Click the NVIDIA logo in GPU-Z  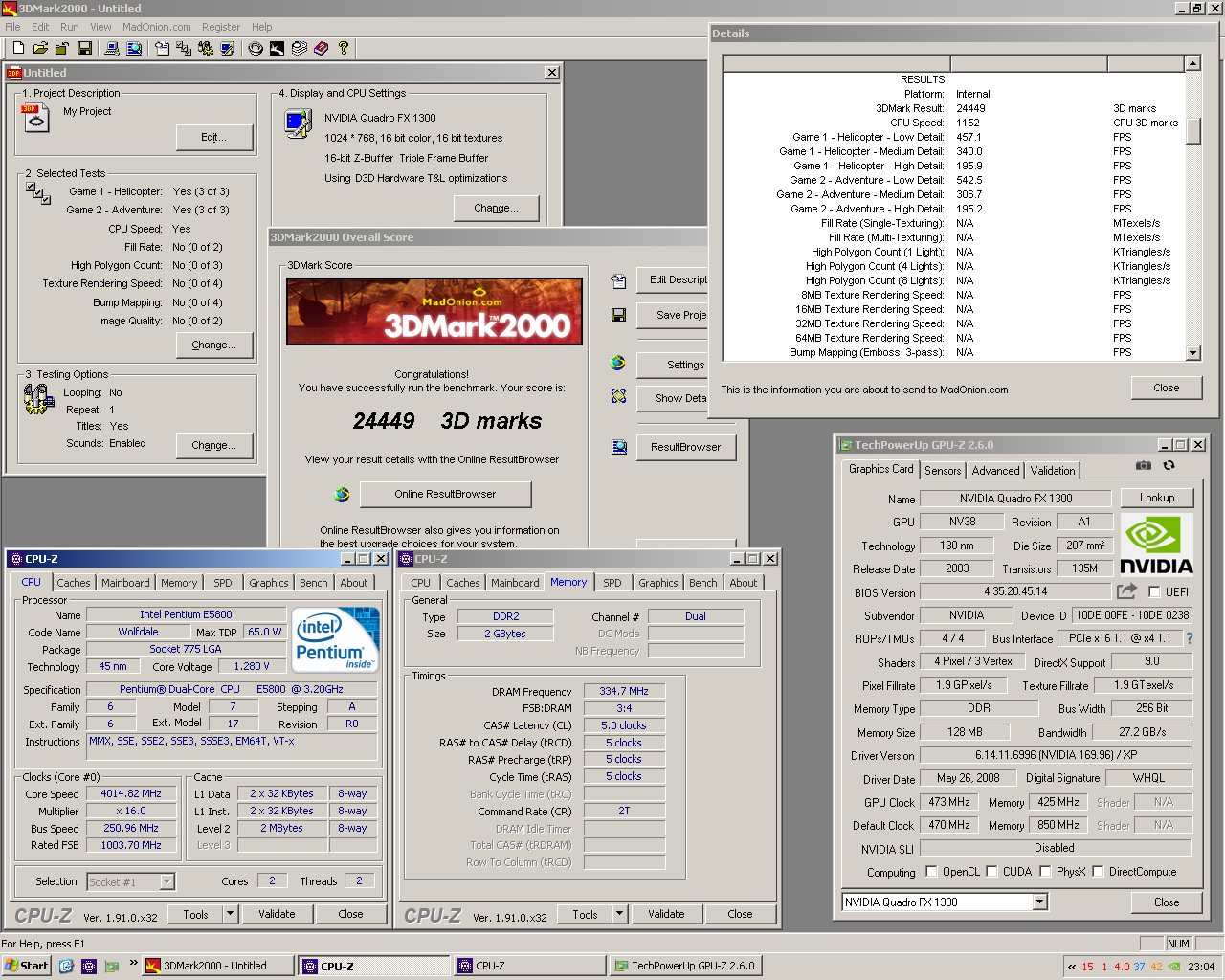tap(1156, 545)
